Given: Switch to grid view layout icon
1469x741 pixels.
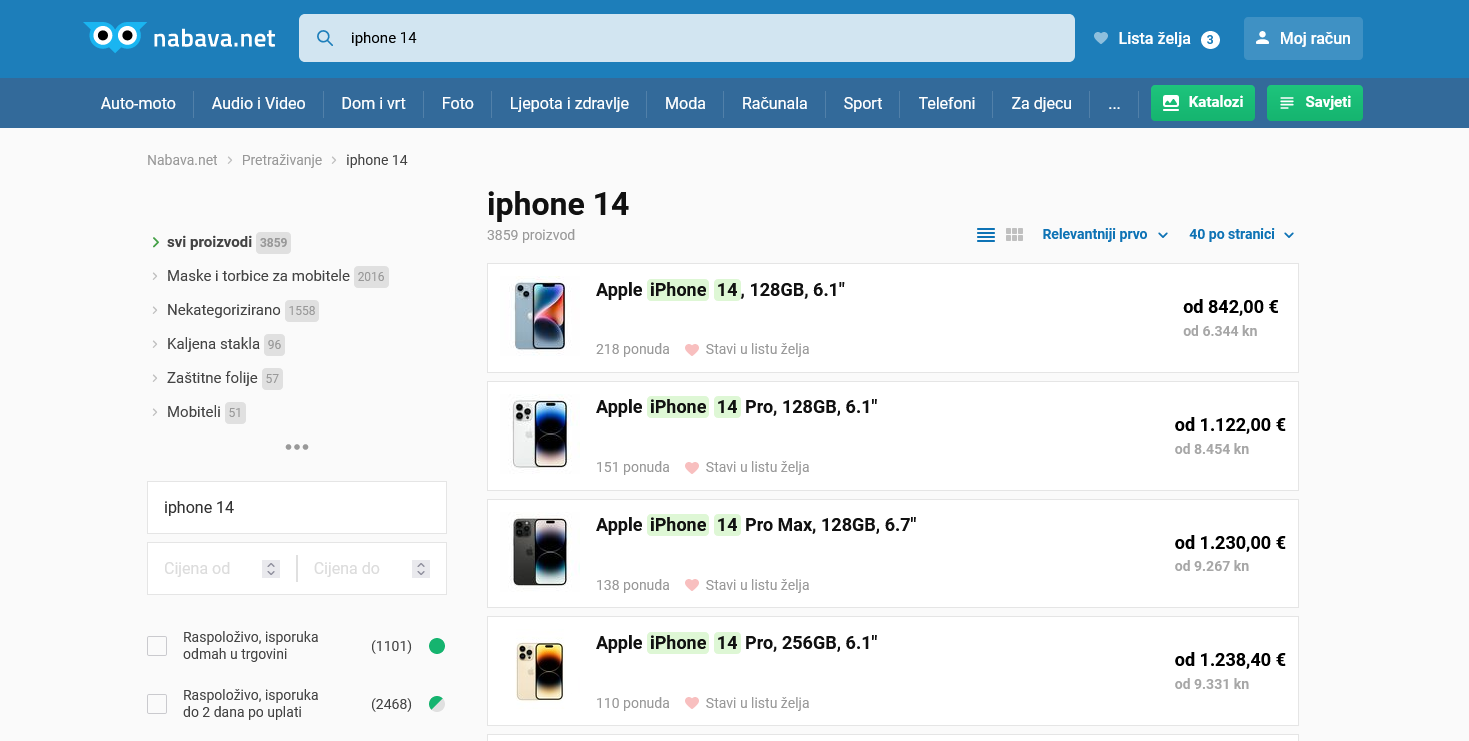Looking at the screenshot, I should [x=1014, y=235].
